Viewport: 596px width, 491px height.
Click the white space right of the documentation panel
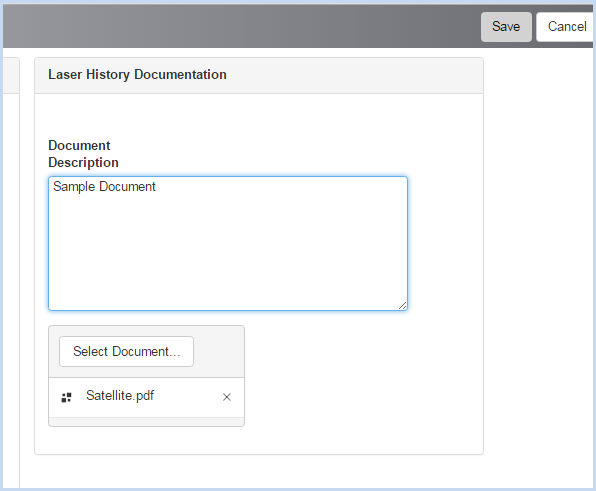(x=538, y=266)
